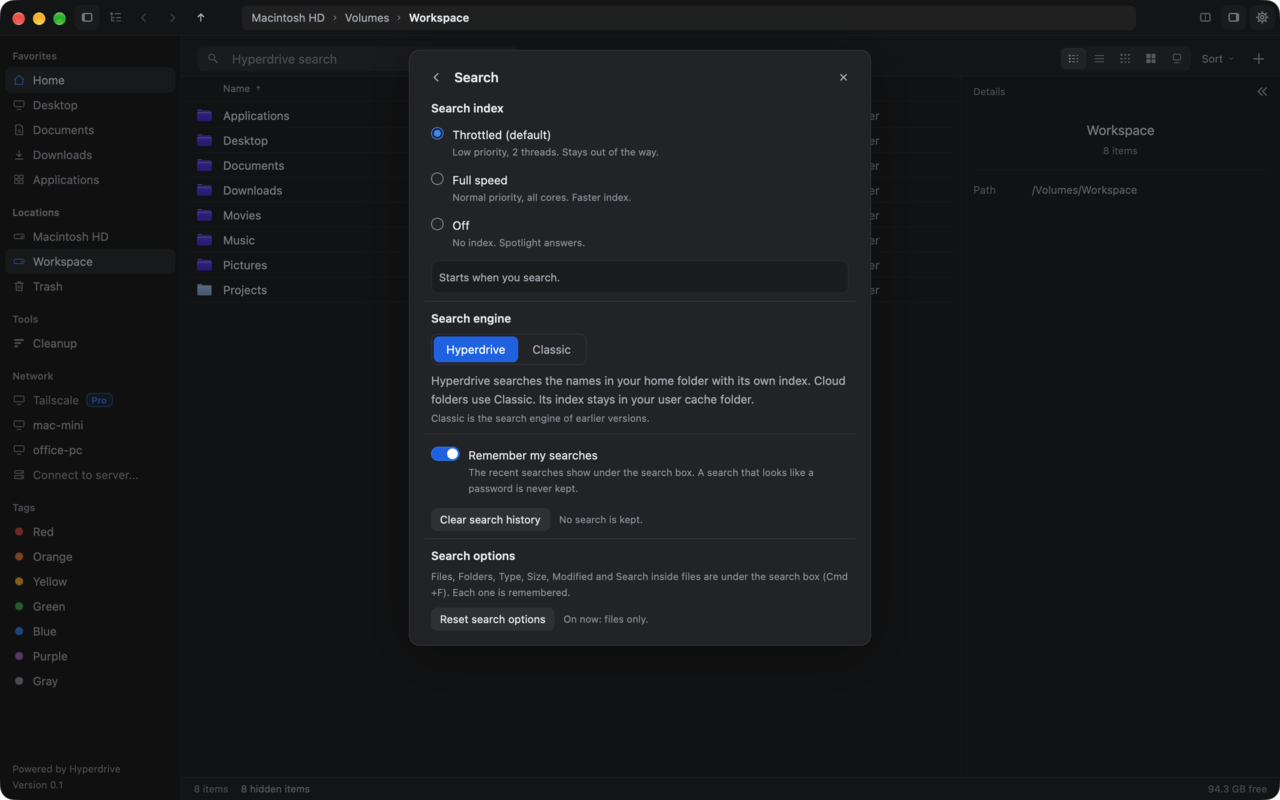Screen dimensions: 1280x800
Task: Select the Pictures folder row
Action: (570, 265)
